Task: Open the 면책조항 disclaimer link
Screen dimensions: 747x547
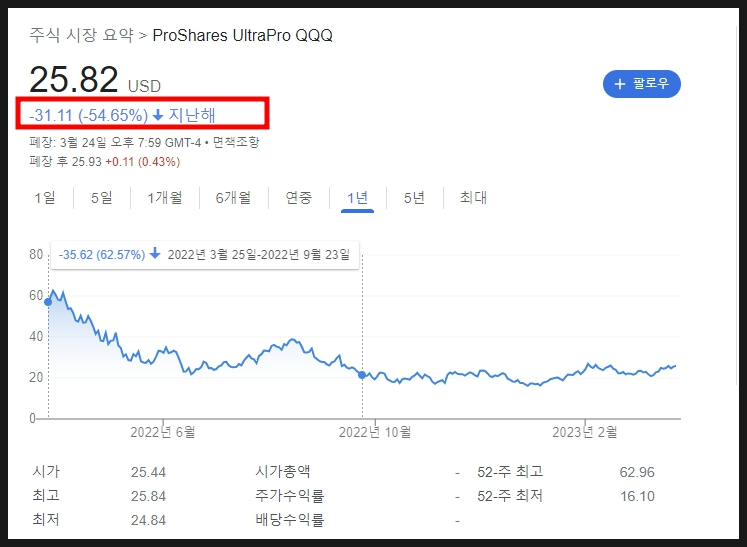Action: coord(236,142)
